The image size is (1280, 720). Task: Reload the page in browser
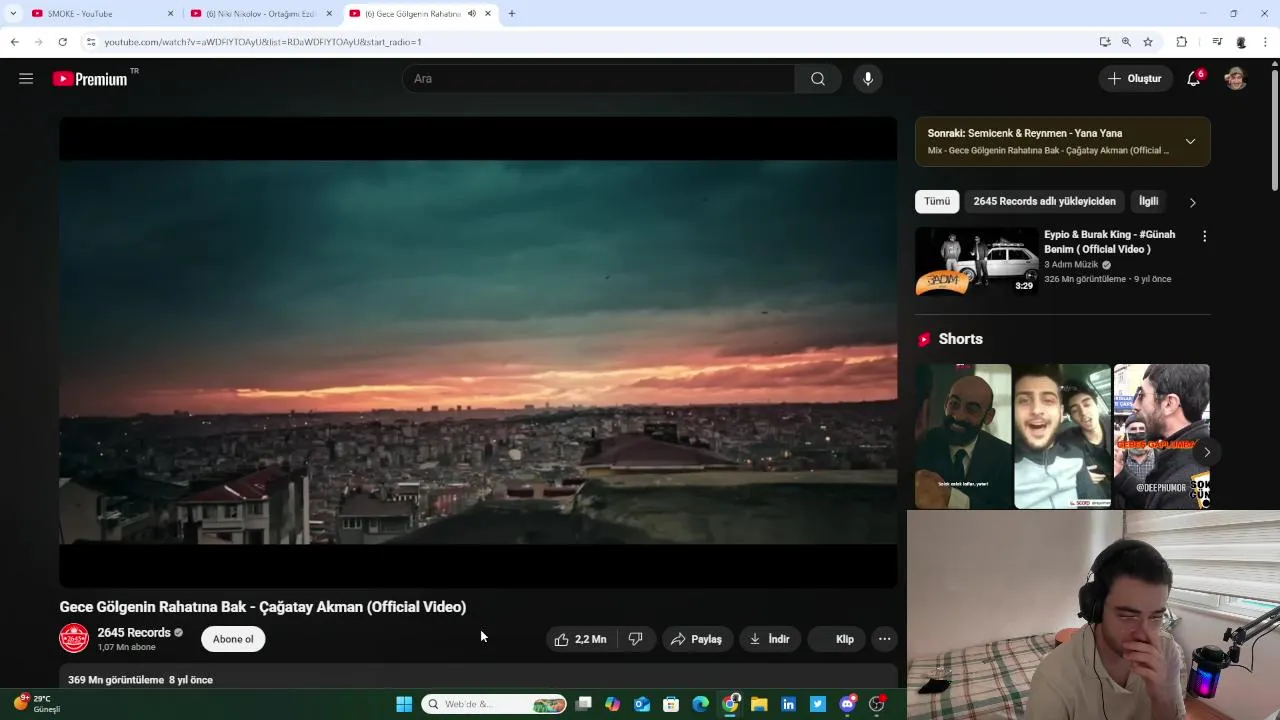(x=62, y=42)
